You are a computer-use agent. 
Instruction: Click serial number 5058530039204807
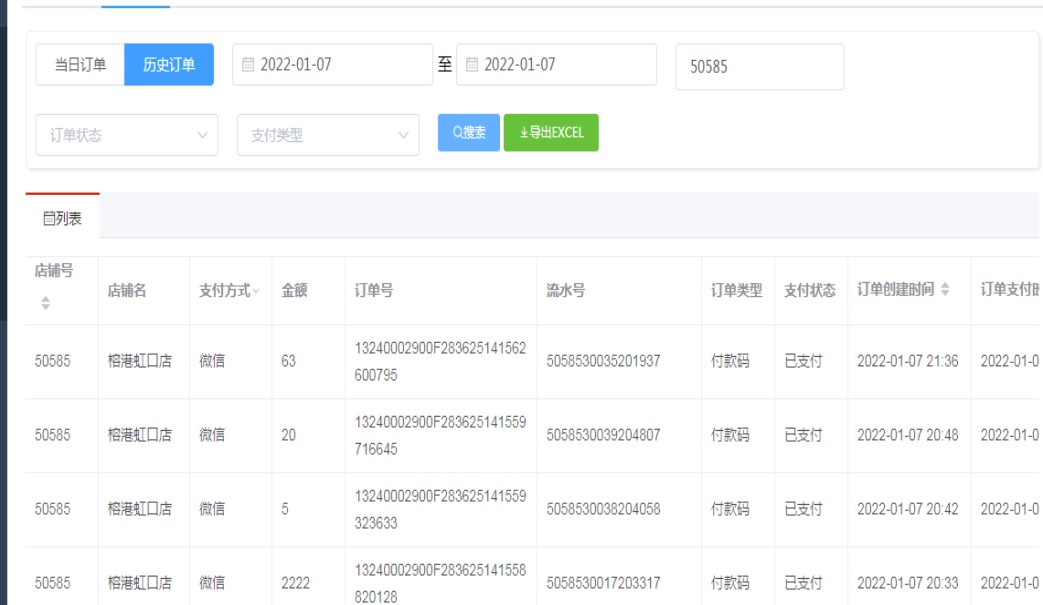[603, 435]
